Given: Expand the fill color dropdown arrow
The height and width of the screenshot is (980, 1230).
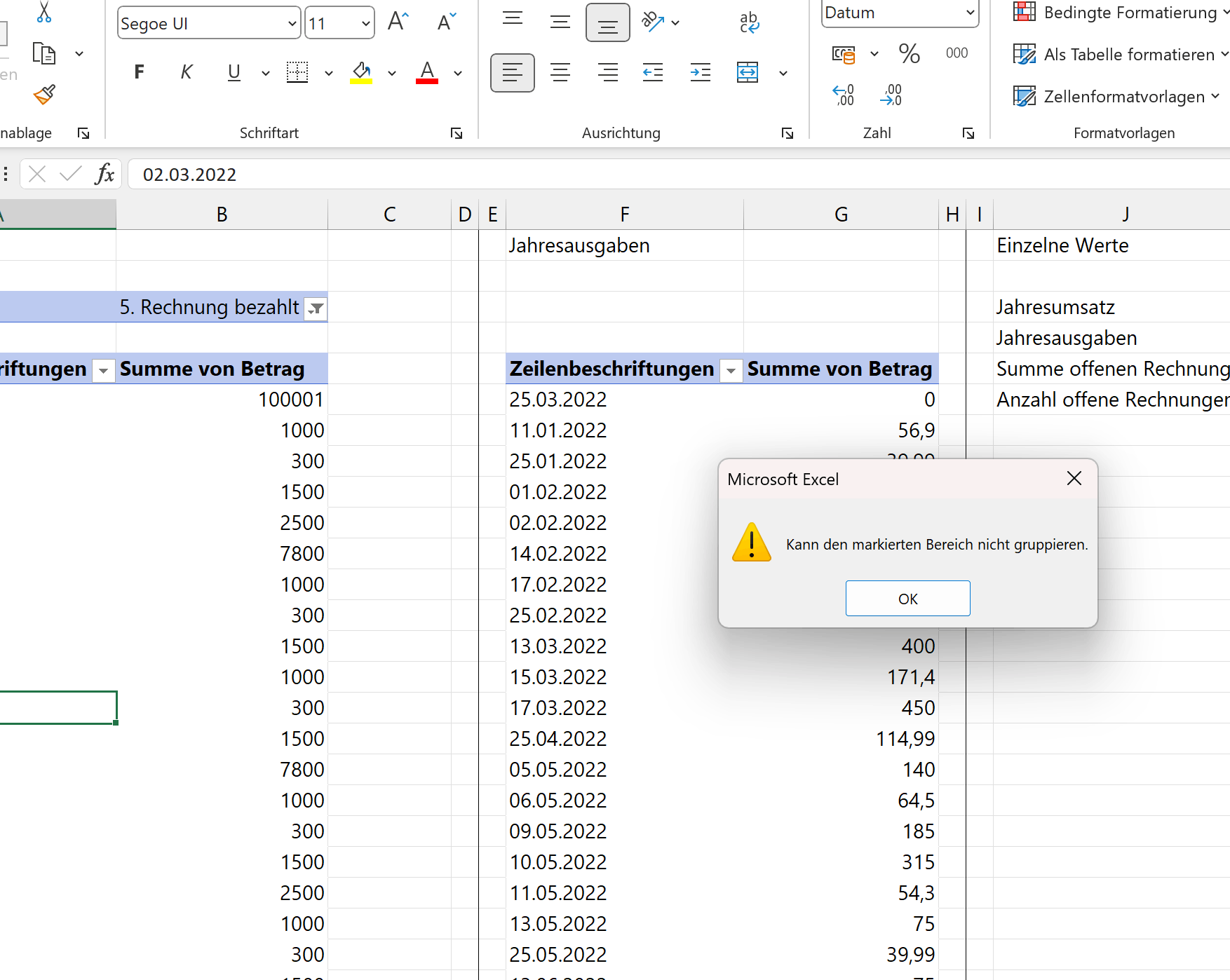Looking at the screenshot, I should tap(392, 73).
